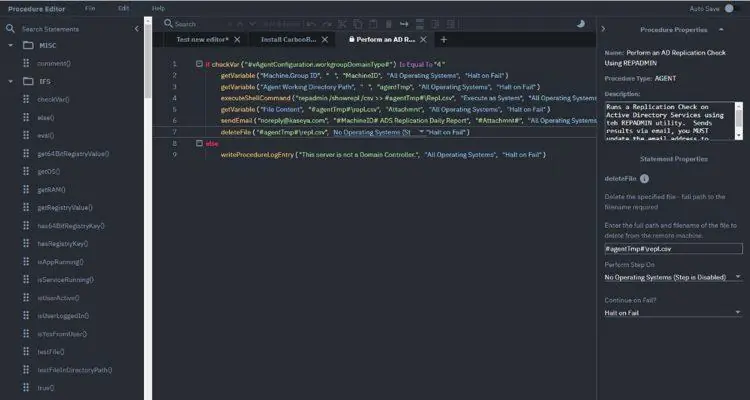The image size is (750, 400).
Task: Switch to the Test new editor tab
Action: click(202, 40)
